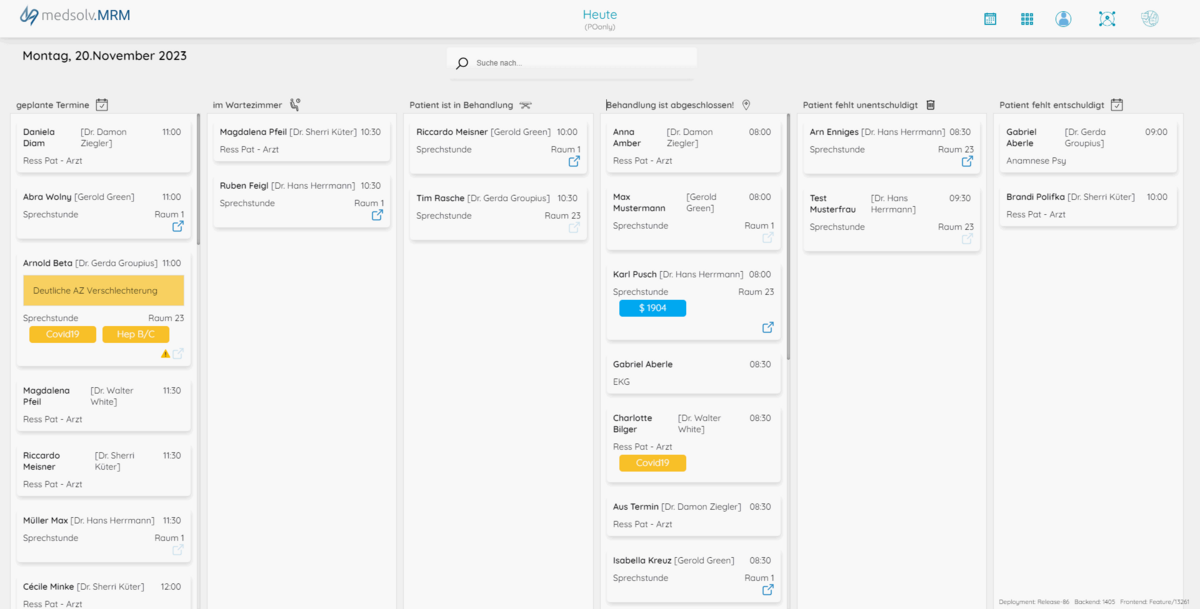The image size is (1200, 609).
Task: Click the 'Hep B/C' yellow tag
Action: (135, 335)
